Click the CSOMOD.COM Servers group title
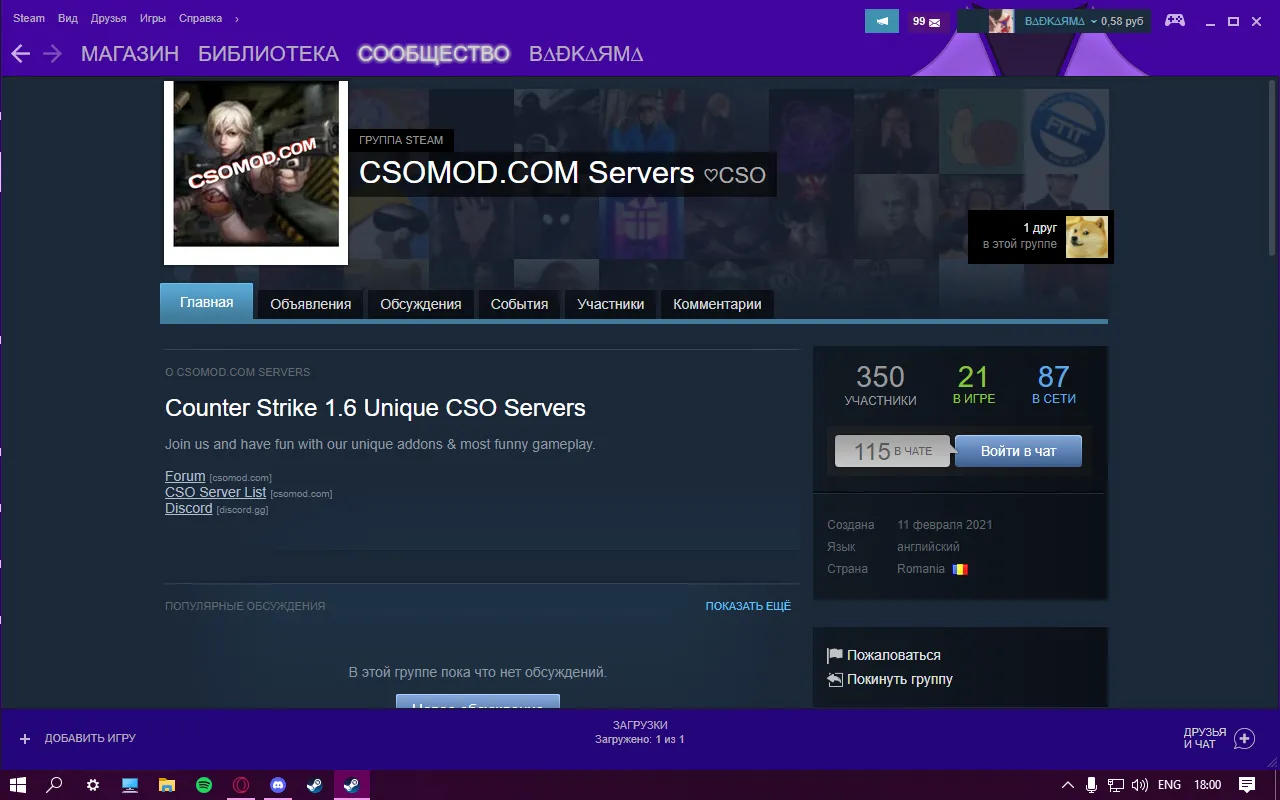1280x800 pixels. [526, 173]
